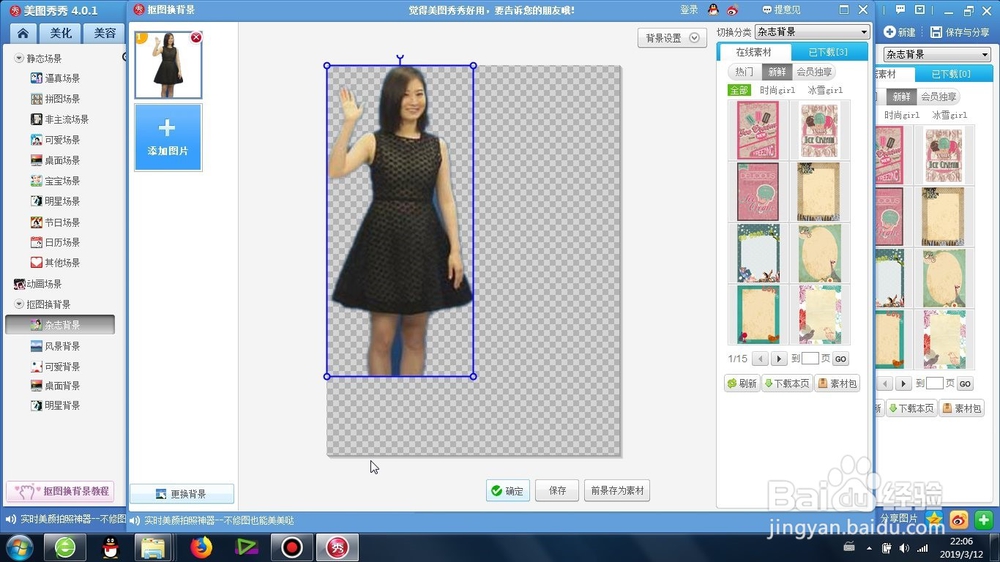Image resolution: width=1000 pixels, height=562 pixels.
Task: Click the red record button taskbar icon
Action: click(x=291, y=547)
